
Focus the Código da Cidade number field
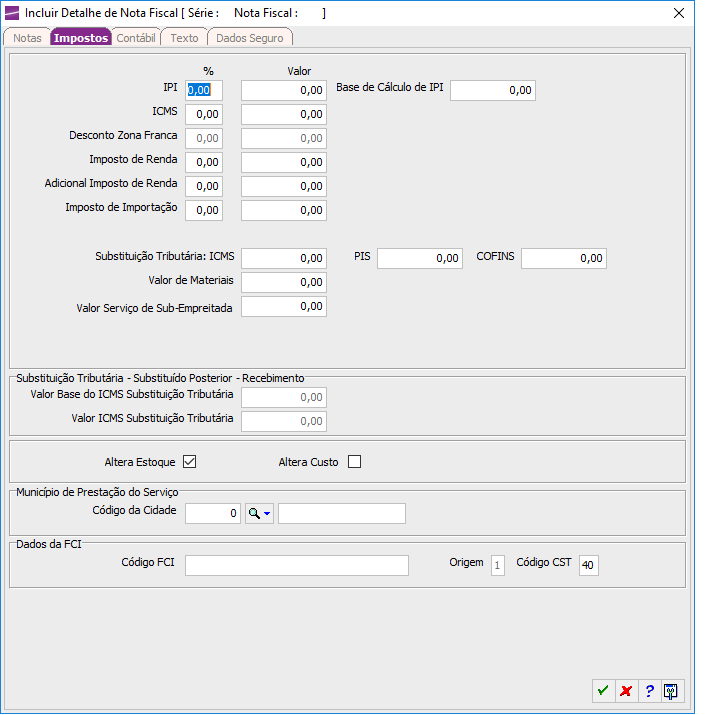[213, 513]
